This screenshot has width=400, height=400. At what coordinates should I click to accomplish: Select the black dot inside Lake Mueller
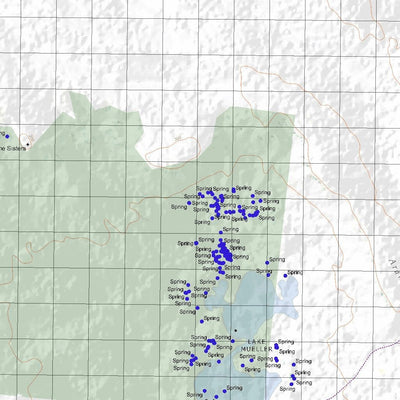(x=236, y=330)
